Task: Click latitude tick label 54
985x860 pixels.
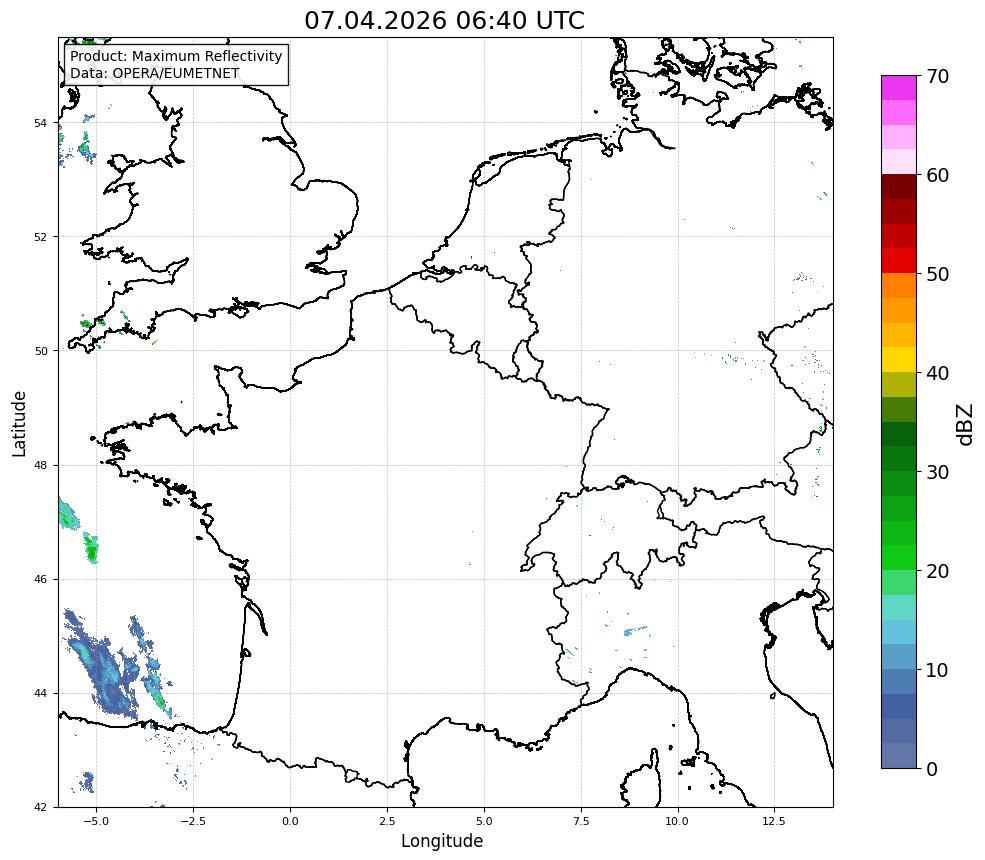Action: 40,123
